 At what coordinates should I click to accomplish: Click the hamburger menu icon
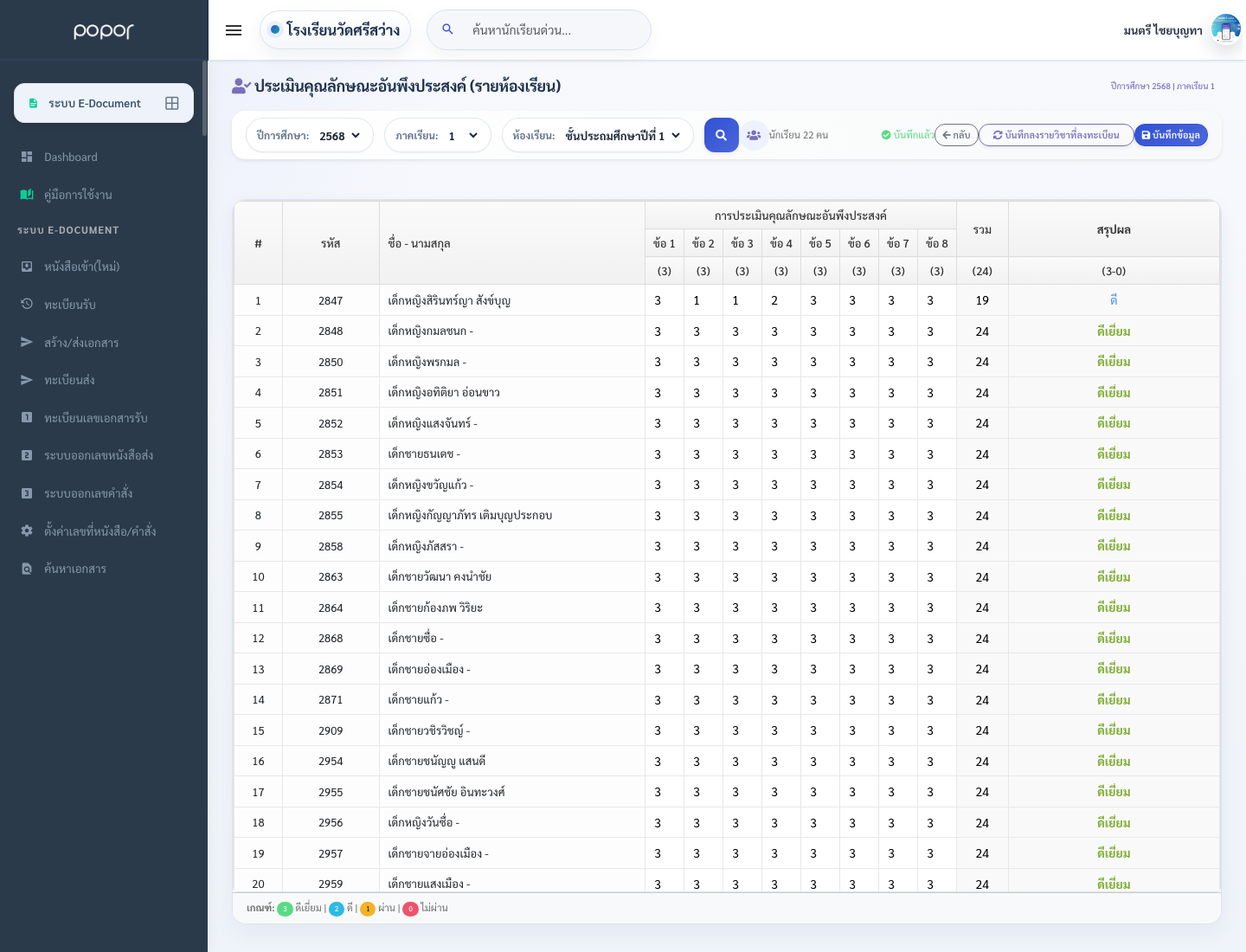point(234,30)
